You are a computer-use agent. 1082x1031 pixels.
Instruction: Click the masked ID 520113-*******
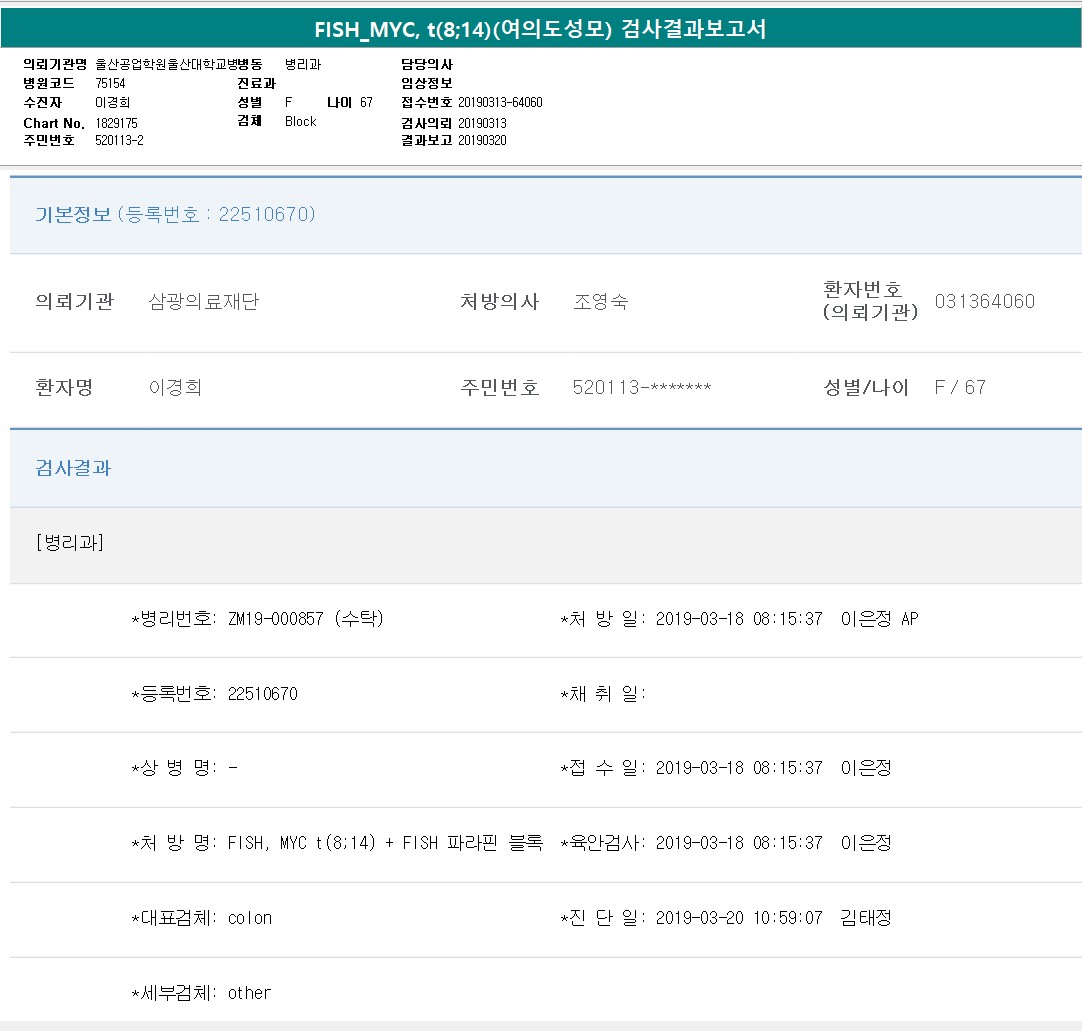(x=641, y=388)
